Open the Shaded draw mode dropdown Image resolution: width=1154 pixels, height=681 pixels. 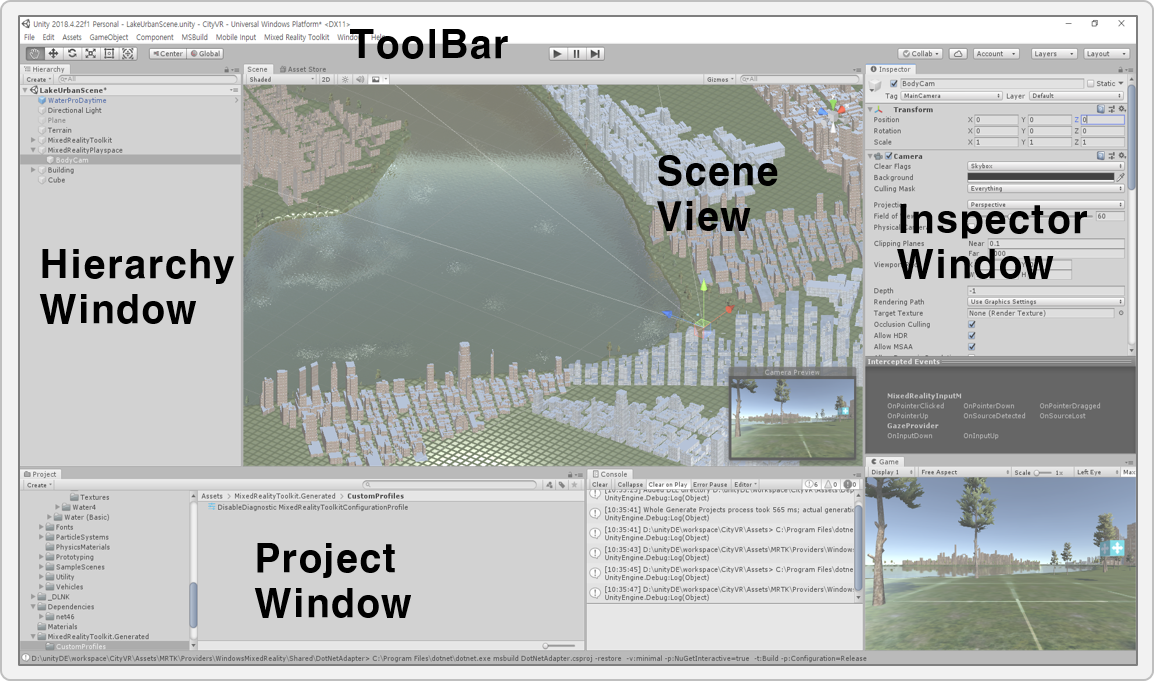point(281,80)
